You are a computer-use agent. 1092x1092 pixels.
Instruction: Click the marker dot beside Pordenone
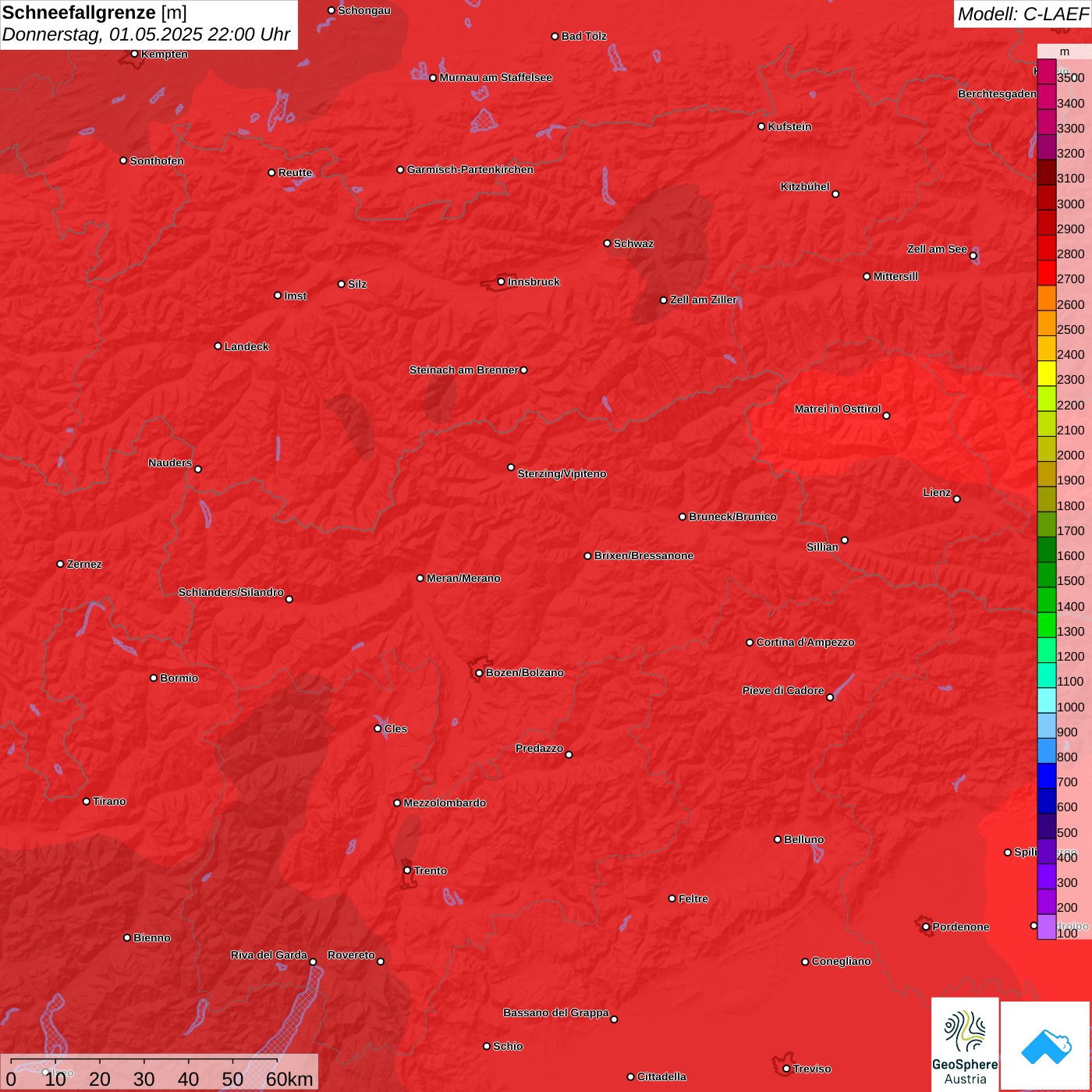pyautogui.click(x=927, y=927)
